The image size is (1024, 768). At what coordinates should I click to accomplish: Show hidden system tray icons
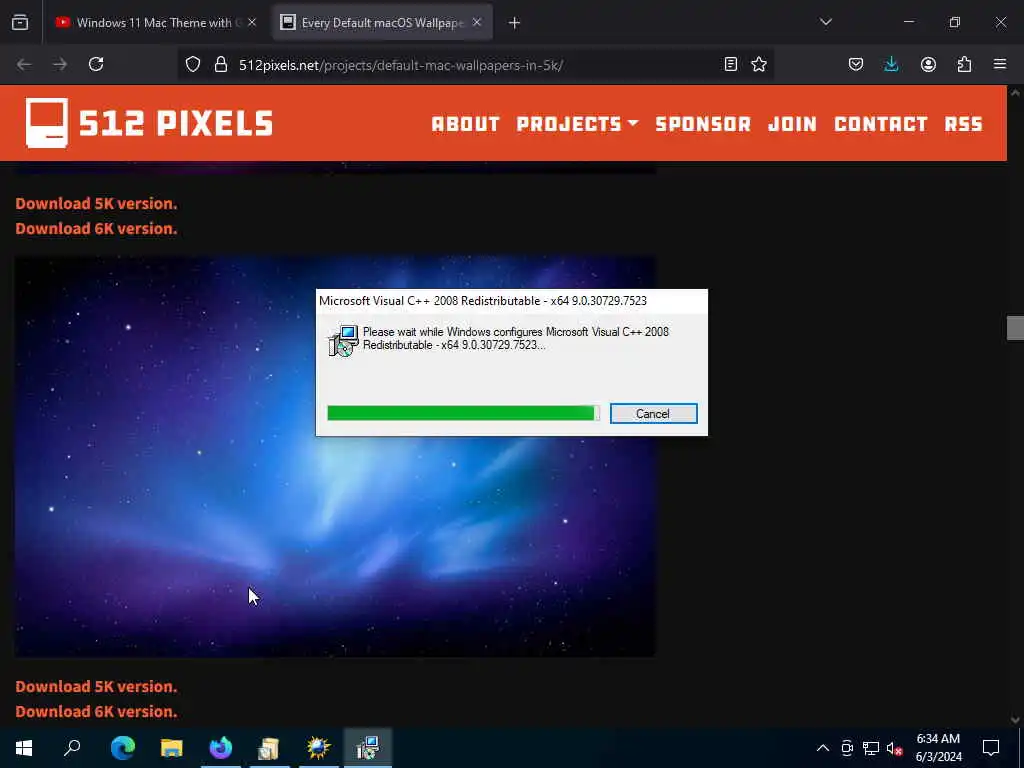click(x=823, y=748)
